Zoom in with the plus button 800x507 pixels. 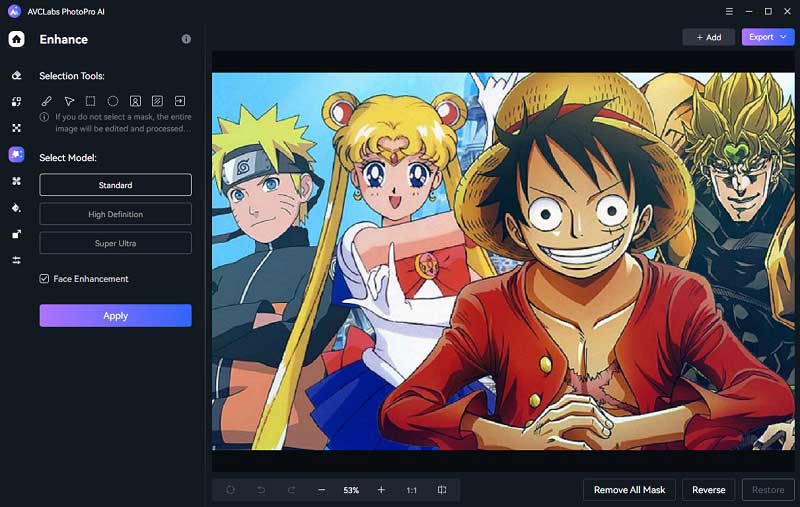pos(381,490)
